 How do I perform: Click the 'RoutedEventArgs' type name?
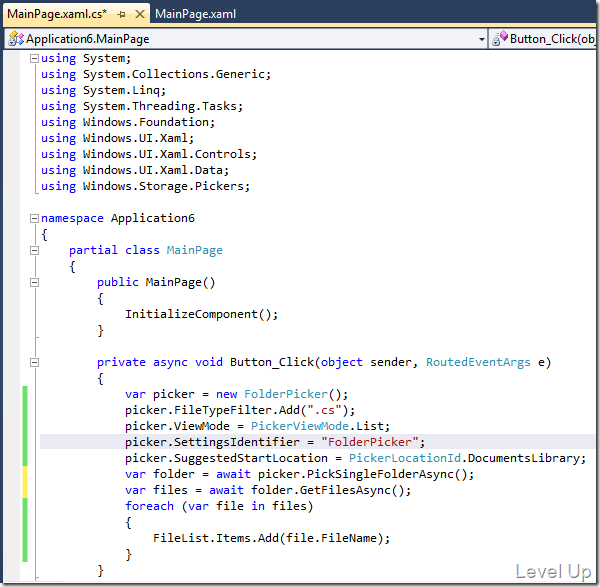tap(478, 362)
